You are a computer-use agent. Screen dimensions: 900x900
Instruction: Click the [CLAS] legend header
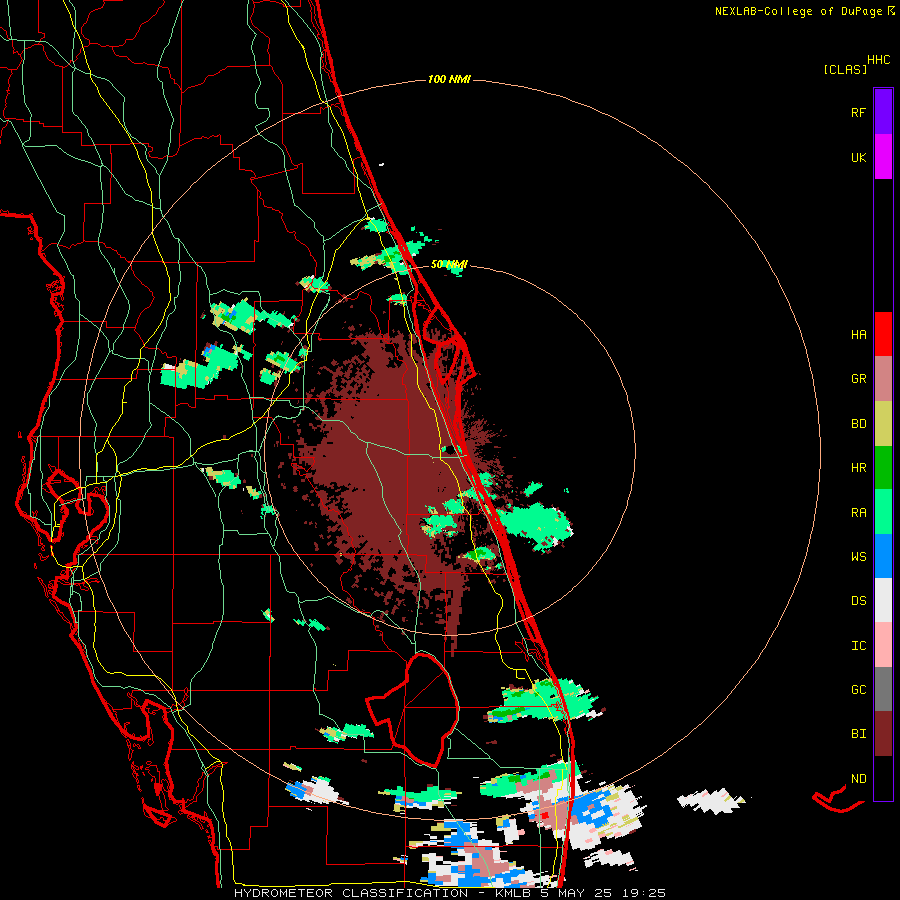tap(845, 70)
